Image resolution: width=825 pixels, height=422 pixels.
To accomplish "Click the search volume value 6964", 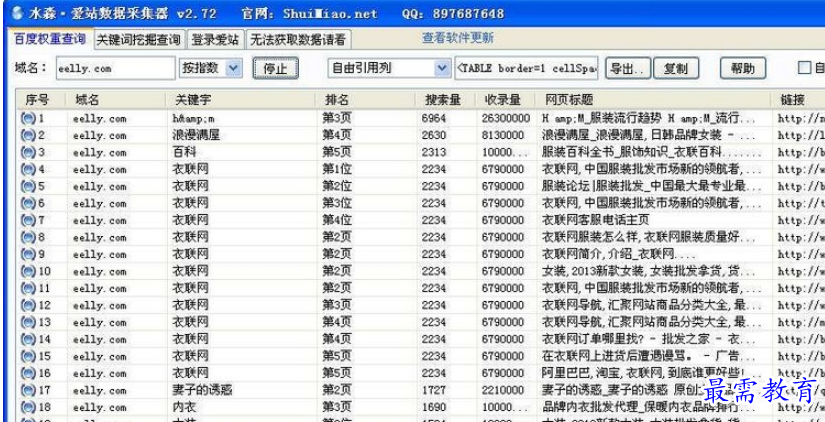I will [434, 118].
